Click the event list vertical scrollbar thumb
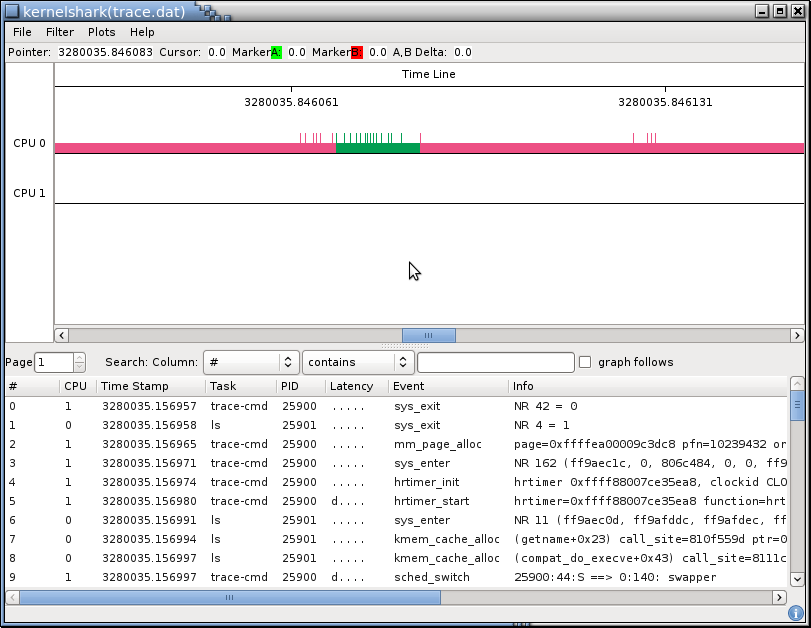The image size is (811, 628). (x=797, y=406)
